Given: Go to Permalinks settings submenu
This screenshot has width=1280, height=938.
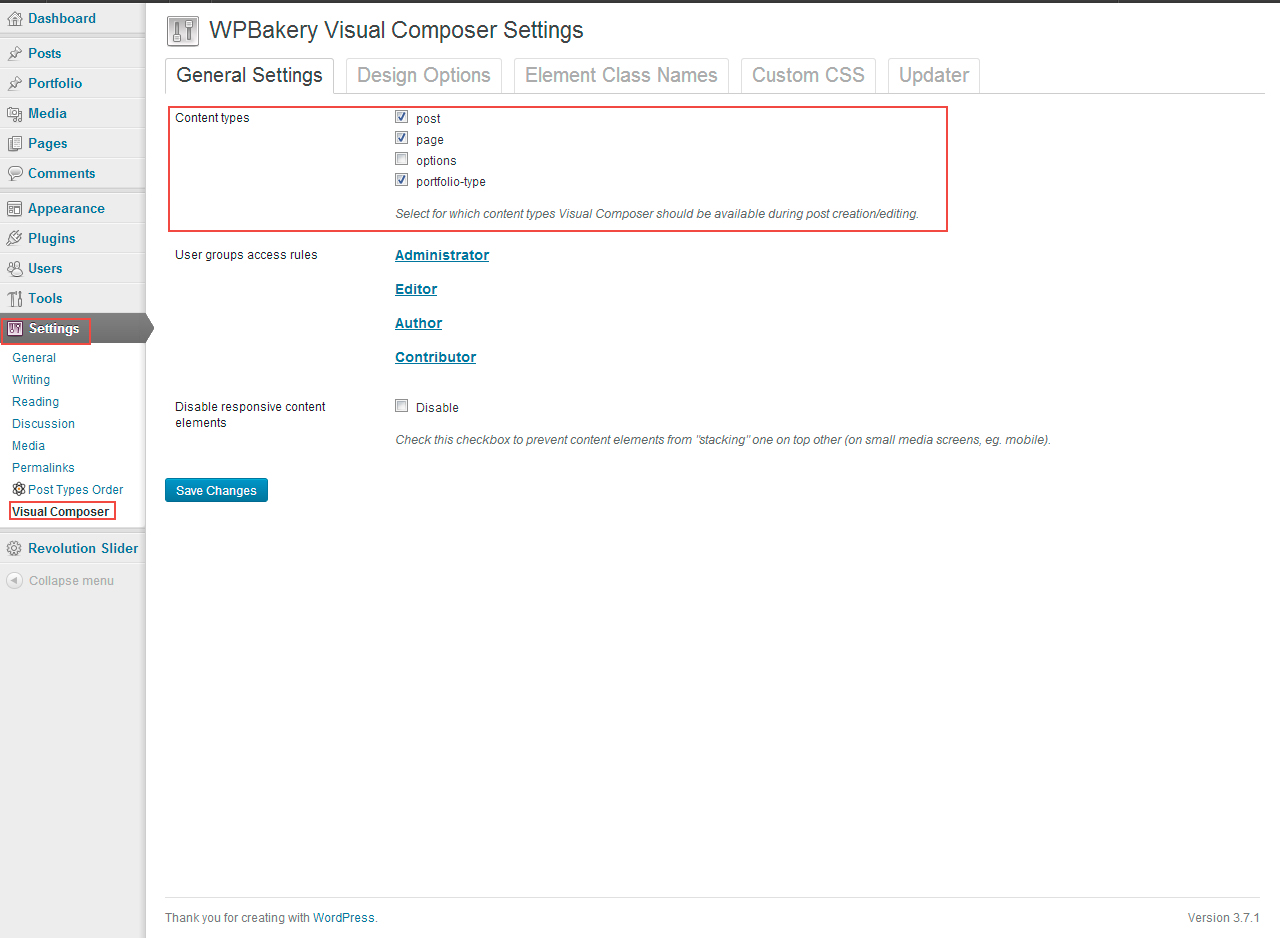Looking at the screenshot, I should (x=43, y=467).
